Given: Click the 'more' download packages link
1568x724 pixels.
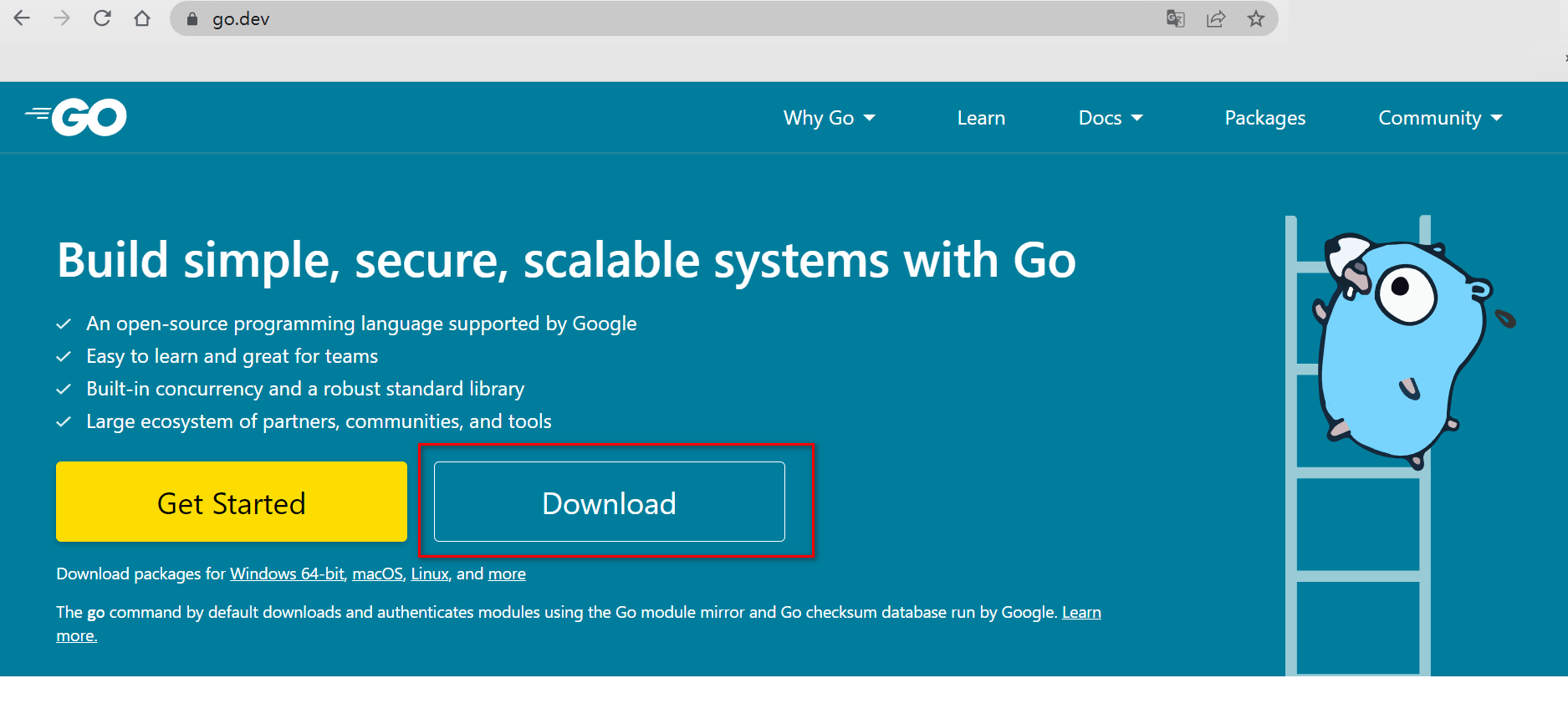Looking at the screenshot, I should tap(507, 574).
